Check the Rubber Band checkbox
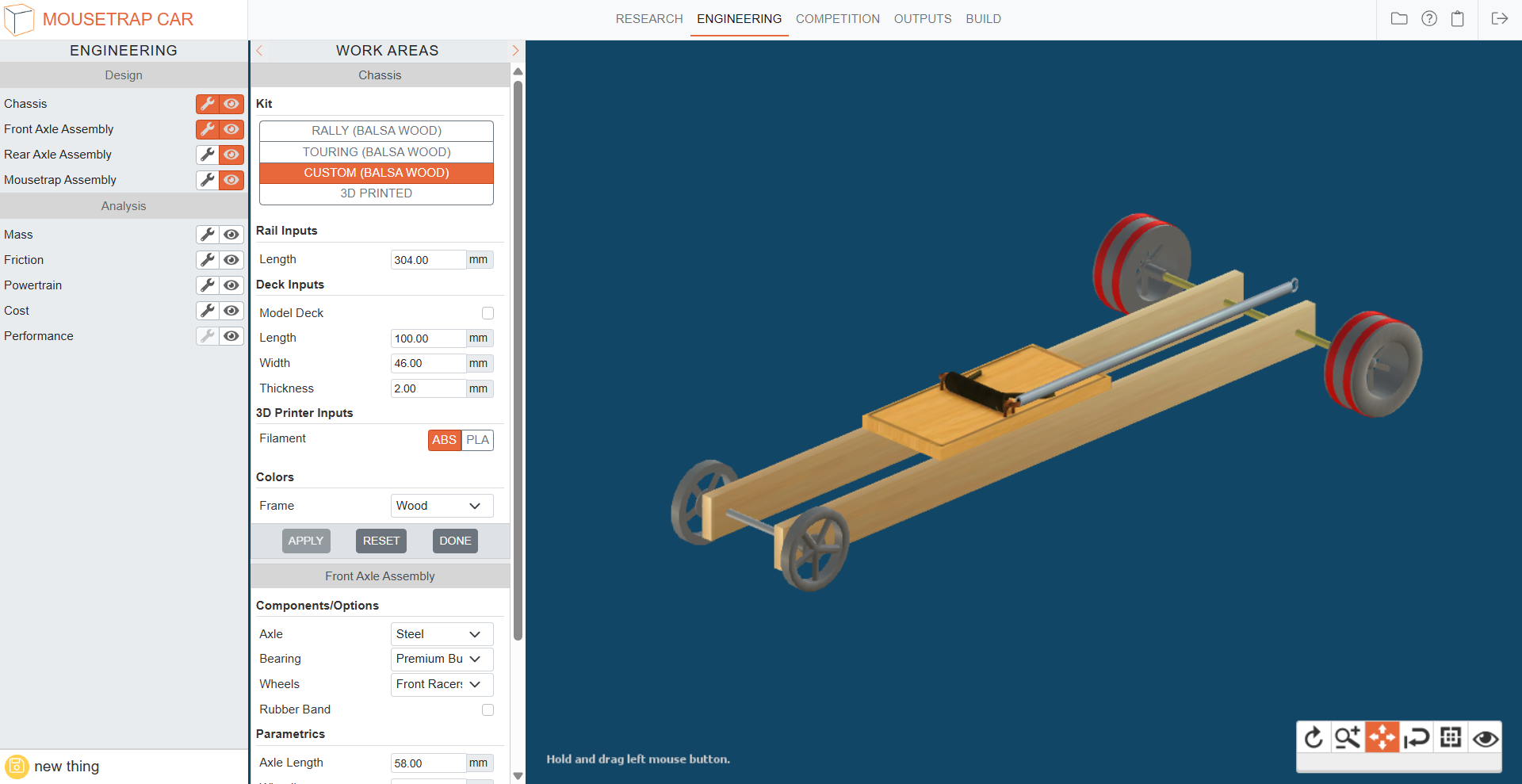Viewport: 1522px width, 784px height. click(x=488, y=710)
